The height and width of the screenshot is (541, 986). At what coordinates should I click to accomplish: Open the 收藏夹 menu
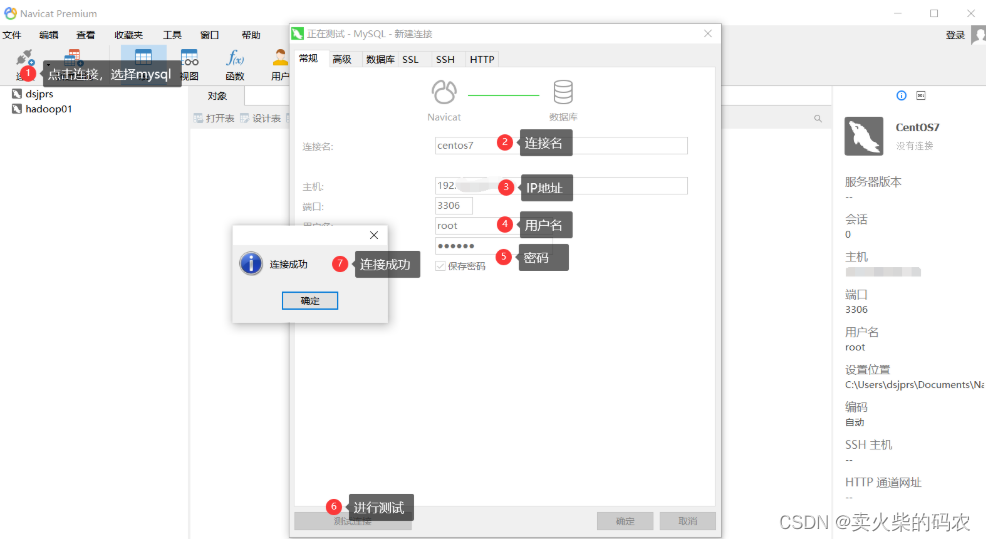(x=128, y=35)
